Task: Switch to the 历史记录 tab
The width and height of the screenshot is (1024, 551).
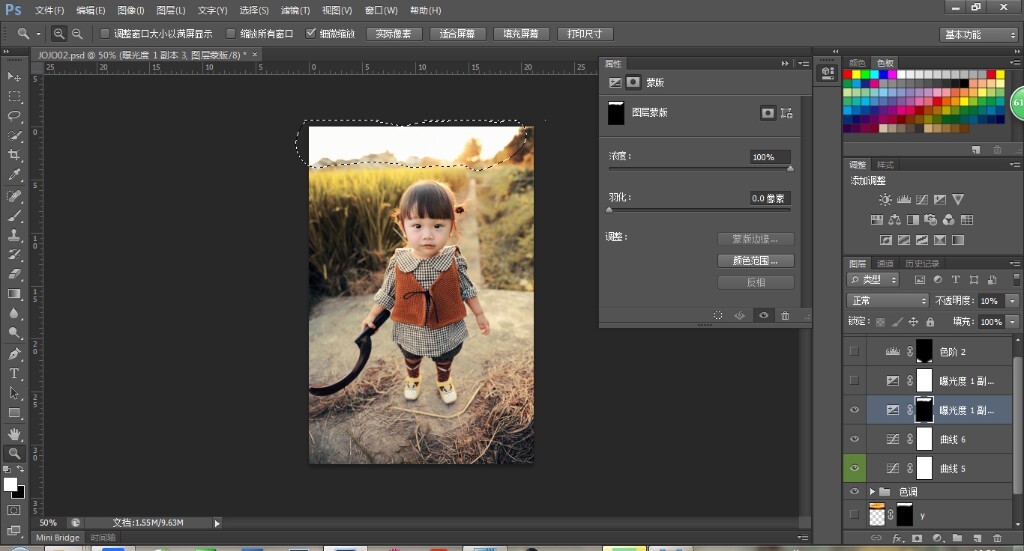Action: tap(922, 263)
